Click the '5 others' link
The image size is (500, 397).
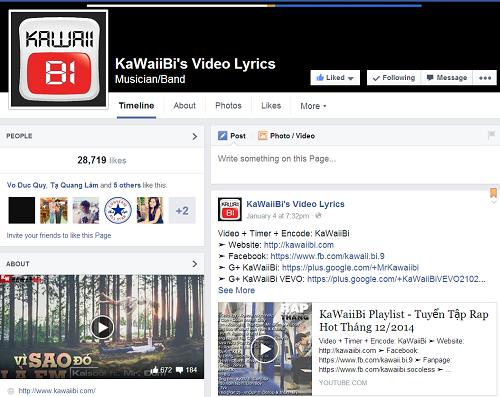tap(127, 185)
